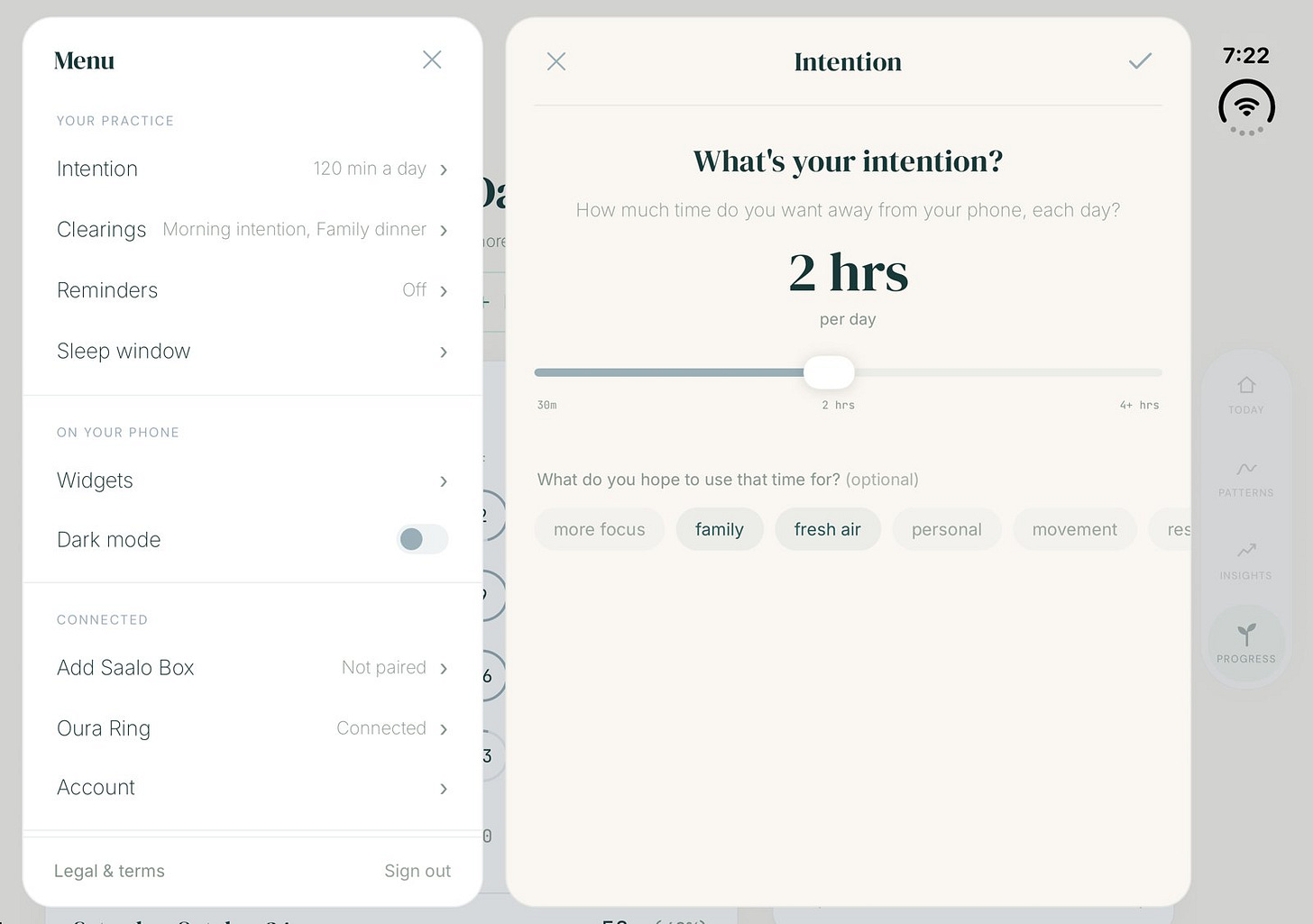Click the Add Saalo Box chevron
The width and height of the screenshot is (1313, 924).
444,668
